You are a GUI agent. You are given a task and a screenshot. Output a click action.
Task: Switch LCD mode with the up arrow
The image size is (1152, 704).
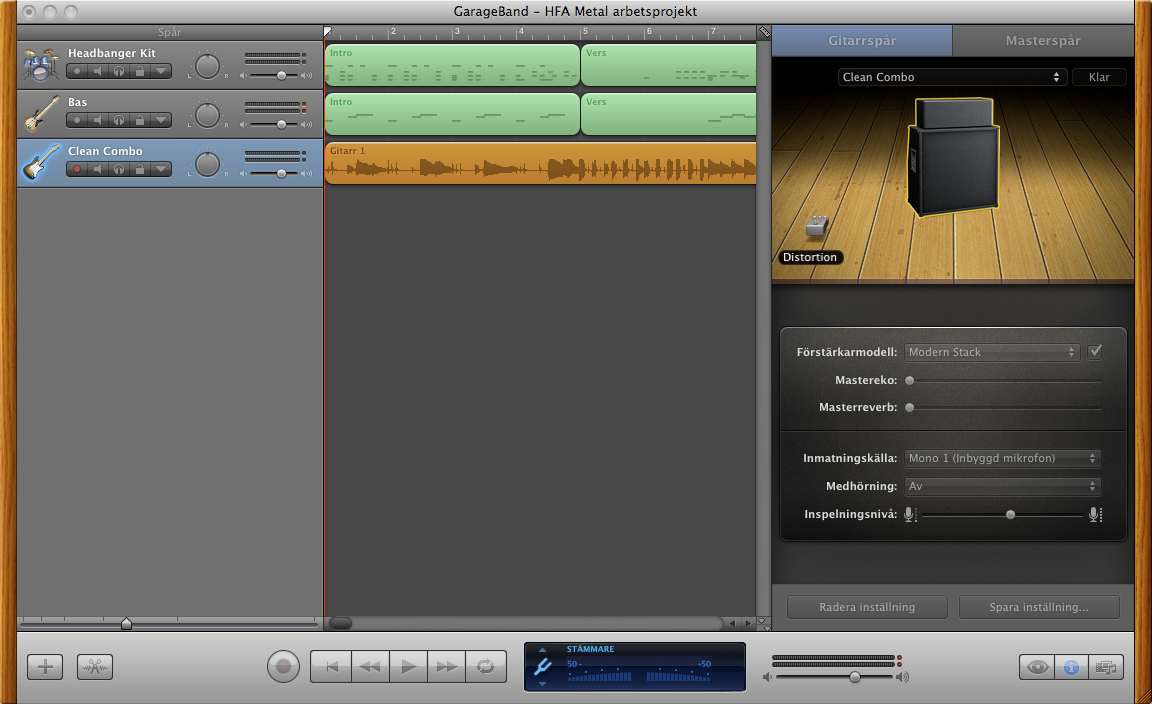[542, 650]
